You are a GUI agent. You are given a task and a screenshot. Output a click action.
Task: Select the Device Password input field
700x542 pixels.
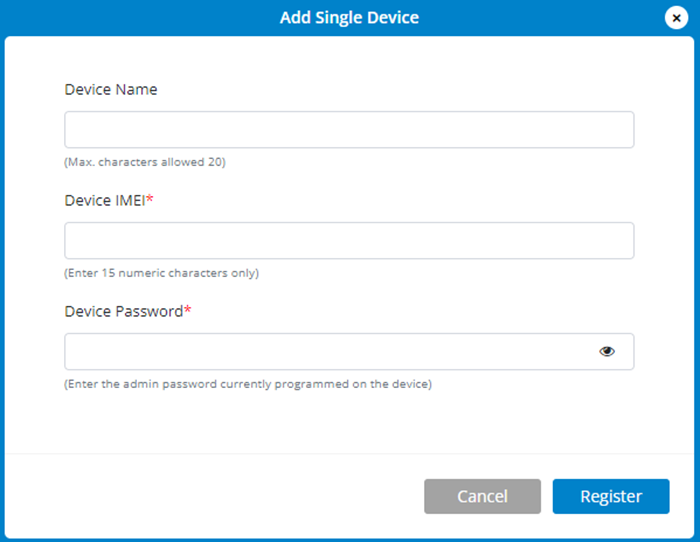coord(330,352)
